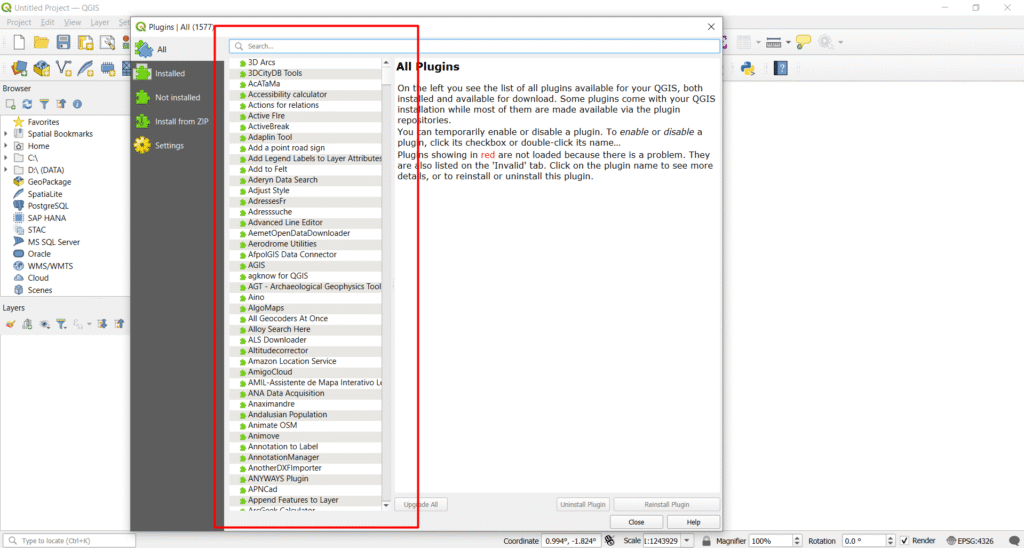Open the Layer Styling panel brush icon
Image resolution: width=1024 pixels, height=548 pixels.
pos(10,324)
